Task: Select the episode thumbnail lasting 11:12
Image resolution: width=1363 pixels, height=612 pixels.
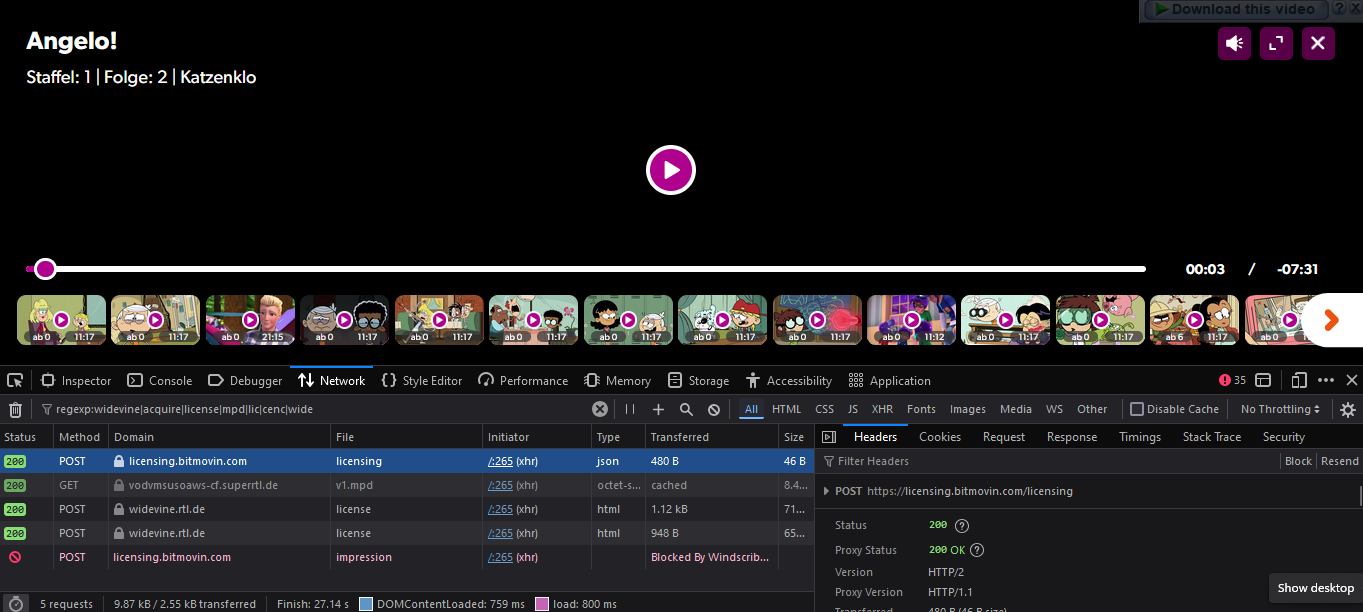Action: point(911,320)
